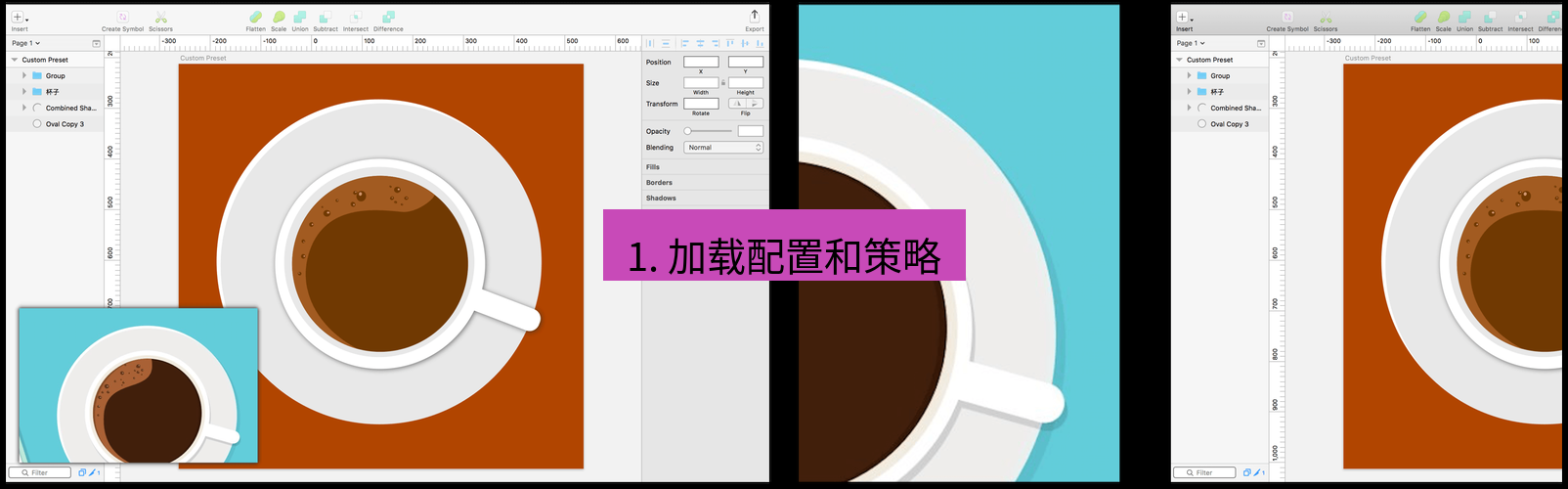The height and width of the screenshot is (489, 1568).
Task: Click the Fills section header in the inspector
Action: click(653, 167)
